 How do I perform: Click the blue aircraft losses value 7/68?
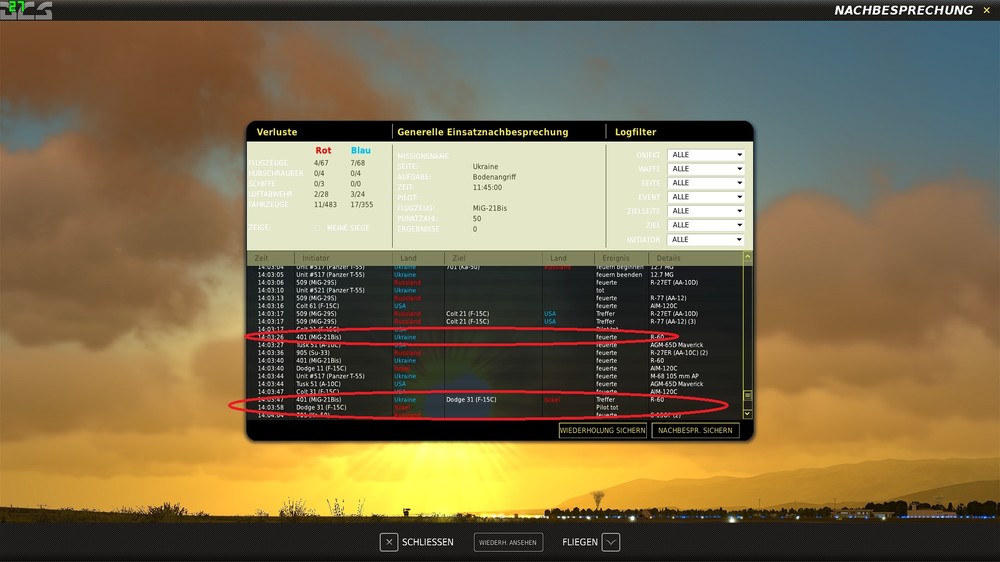click(x=358, y=163)
